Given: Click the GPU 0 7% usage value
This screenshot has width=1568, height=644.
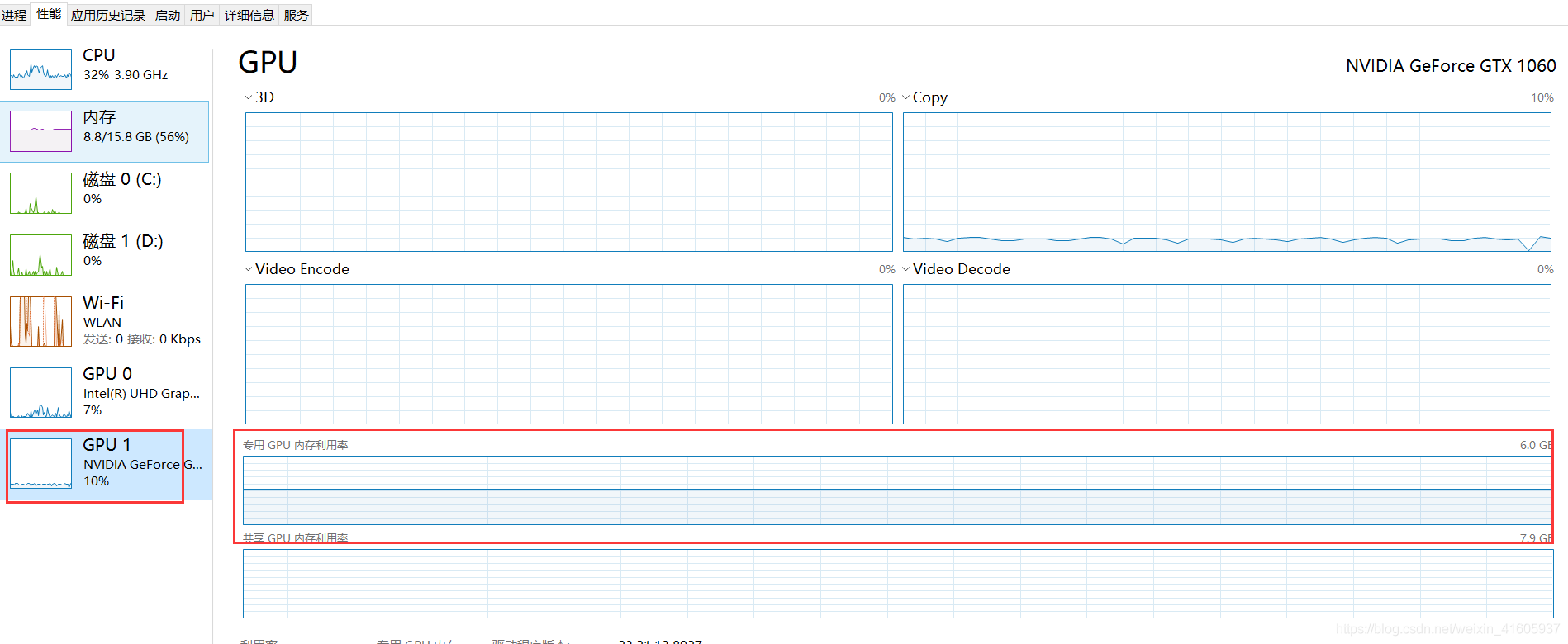Looking at the screenshot, I should click(x=93, y=410).
